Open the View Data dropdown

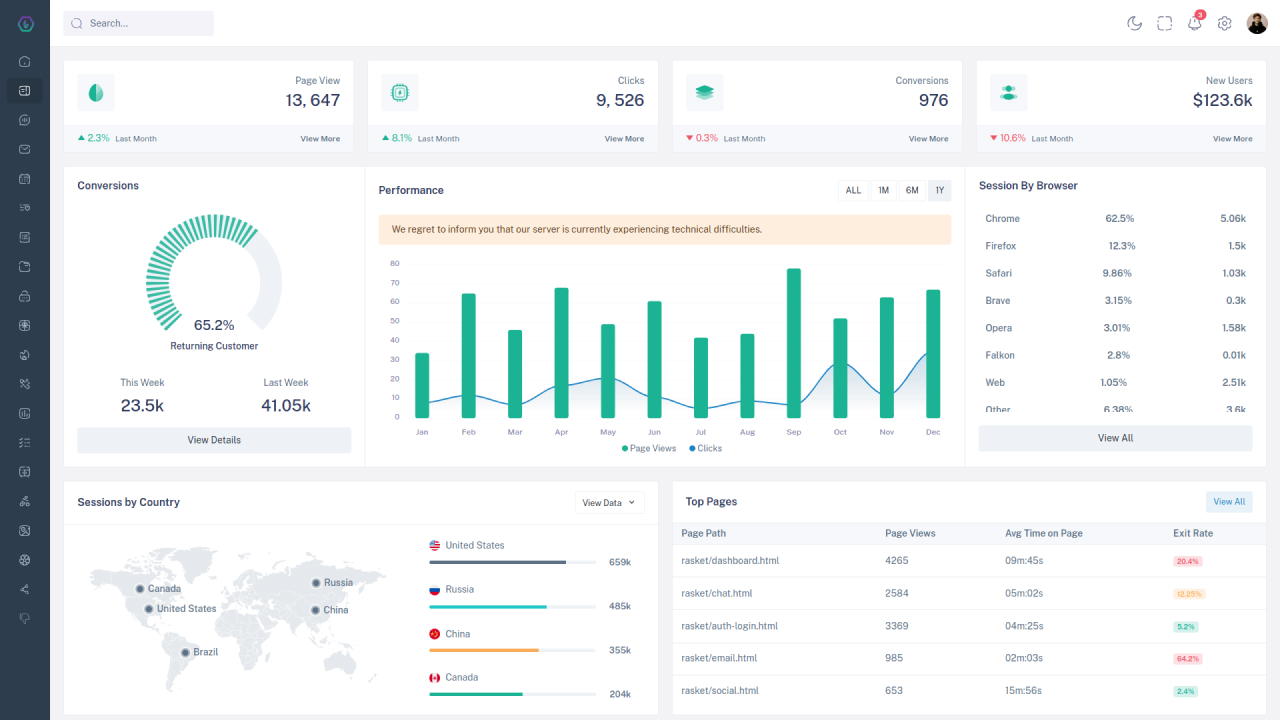(609, 502)
